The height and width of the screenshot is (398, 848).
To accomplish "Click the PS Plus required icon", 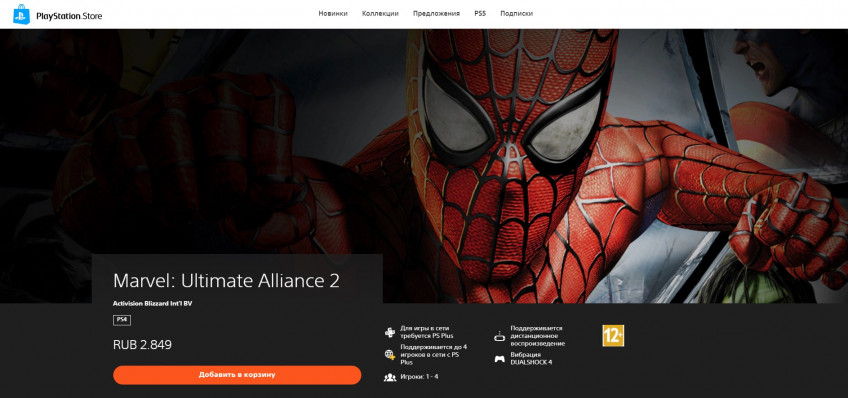I will click(389, 332).
